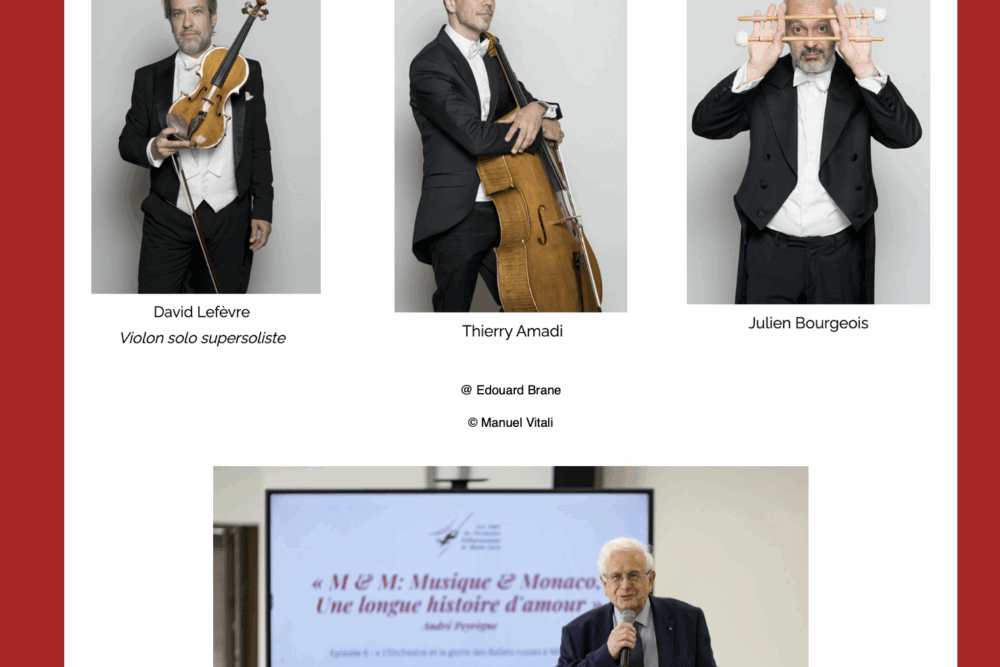The width and height of the screenshot is (1000, 667).
Task: Click the David Lefèvre name caption
Action: pyautogui.click(x=202, y=312)
